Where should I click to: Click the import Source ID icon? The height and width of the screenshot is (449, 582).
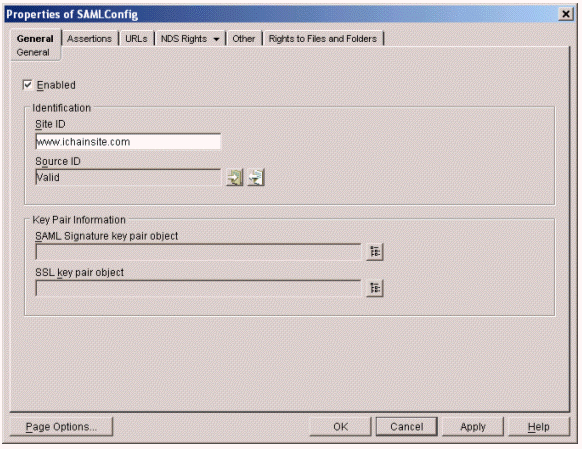tap(235, 177)
